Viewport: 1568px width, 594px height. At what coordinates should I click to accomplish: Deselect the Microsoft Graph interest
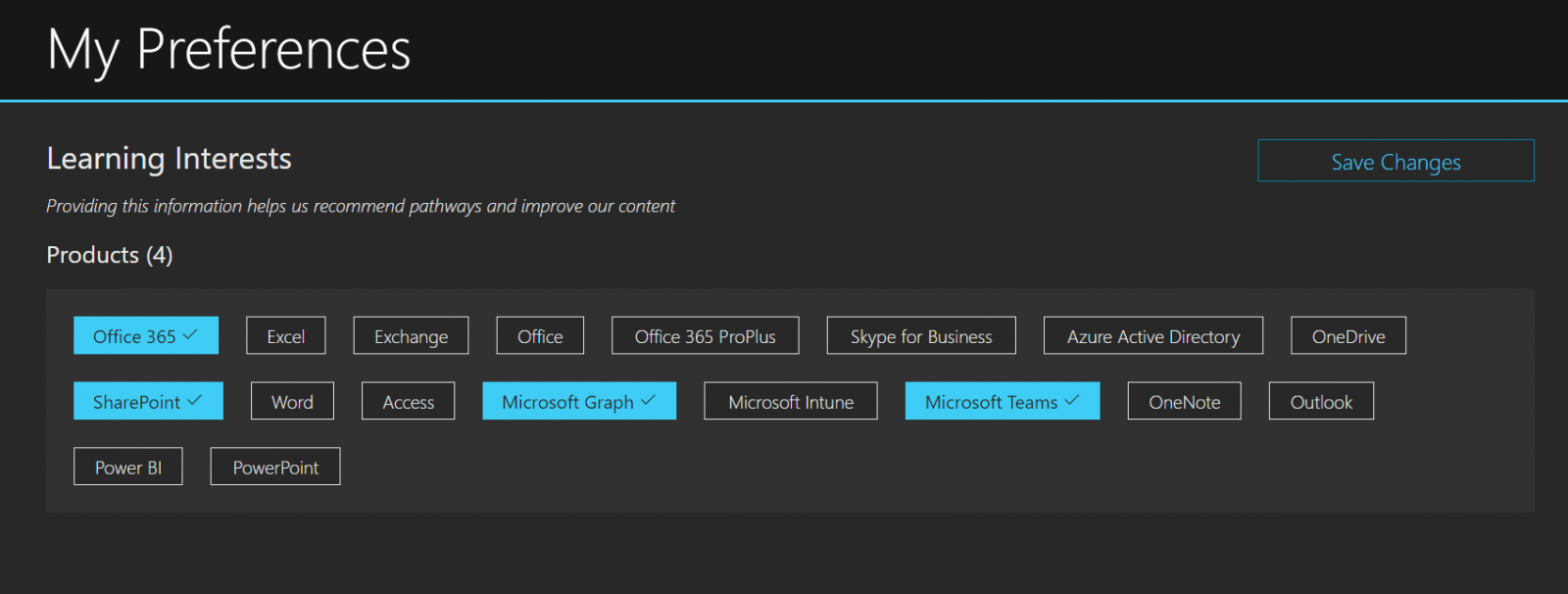pyautogui.click(x=579, y=401)
